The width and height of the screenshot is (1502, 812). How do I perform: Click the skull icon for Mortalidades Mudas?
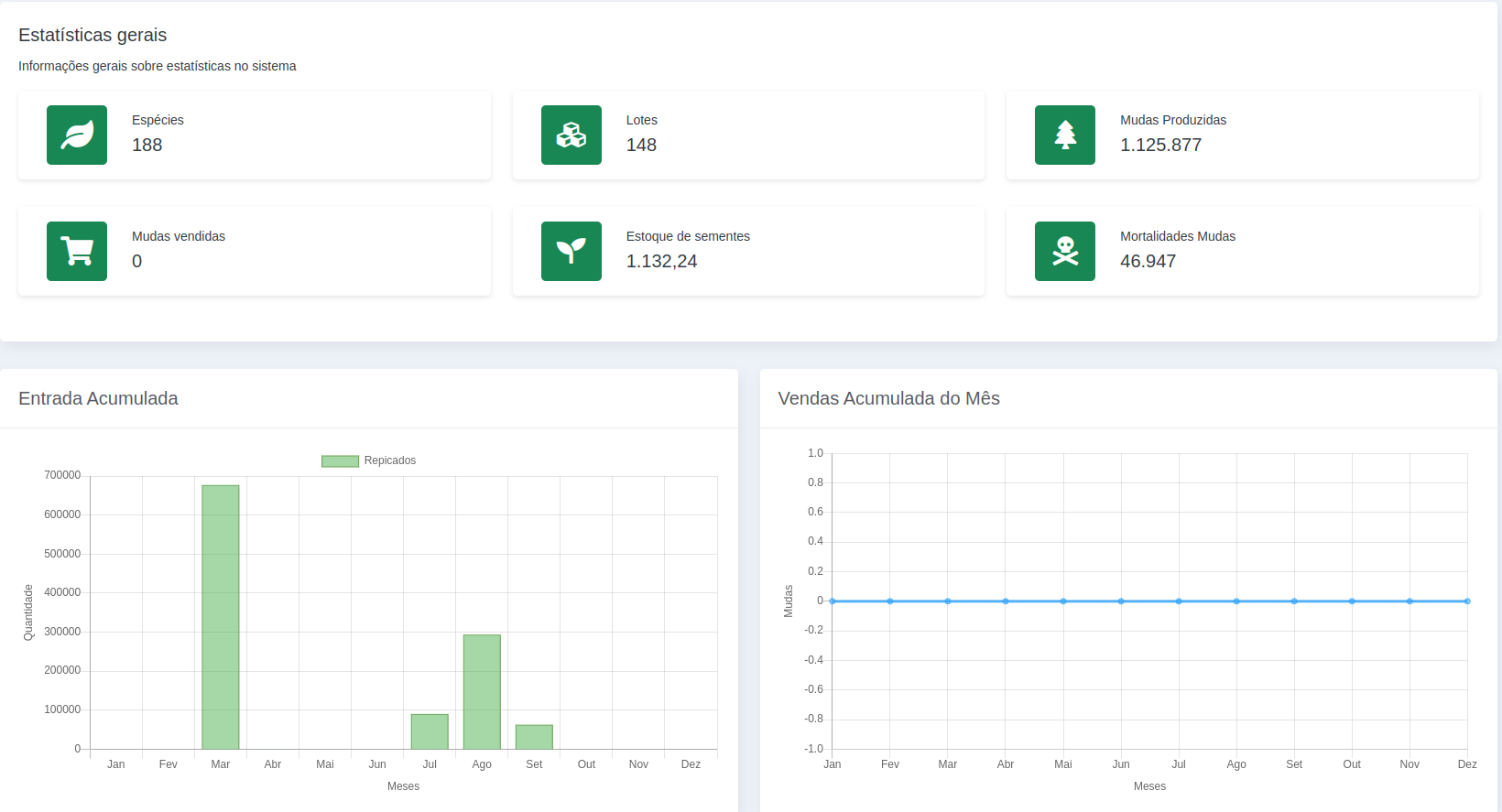[x=1064, y=251]
